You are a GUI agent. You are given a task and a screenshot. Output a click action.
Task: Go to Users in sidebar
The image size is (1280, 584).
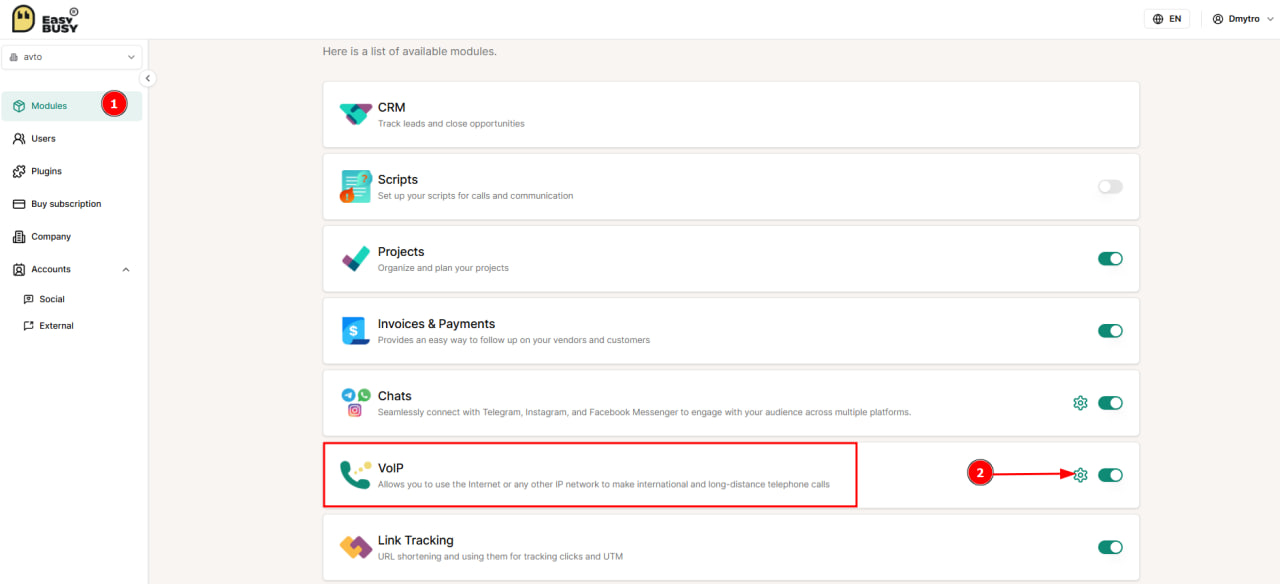(43, 139)
